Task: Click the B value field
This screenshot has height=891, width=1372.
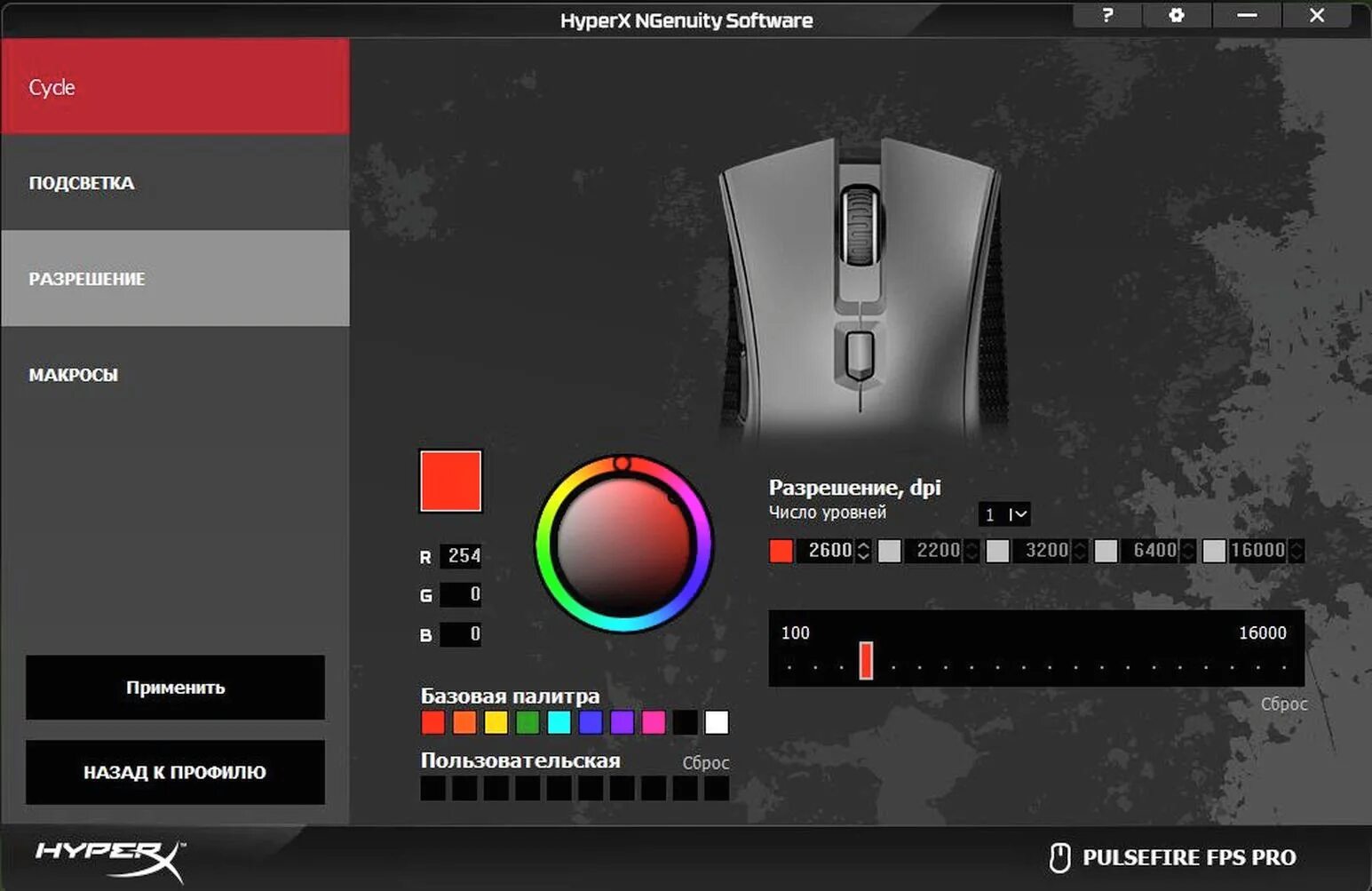Action: coord(461,634)
